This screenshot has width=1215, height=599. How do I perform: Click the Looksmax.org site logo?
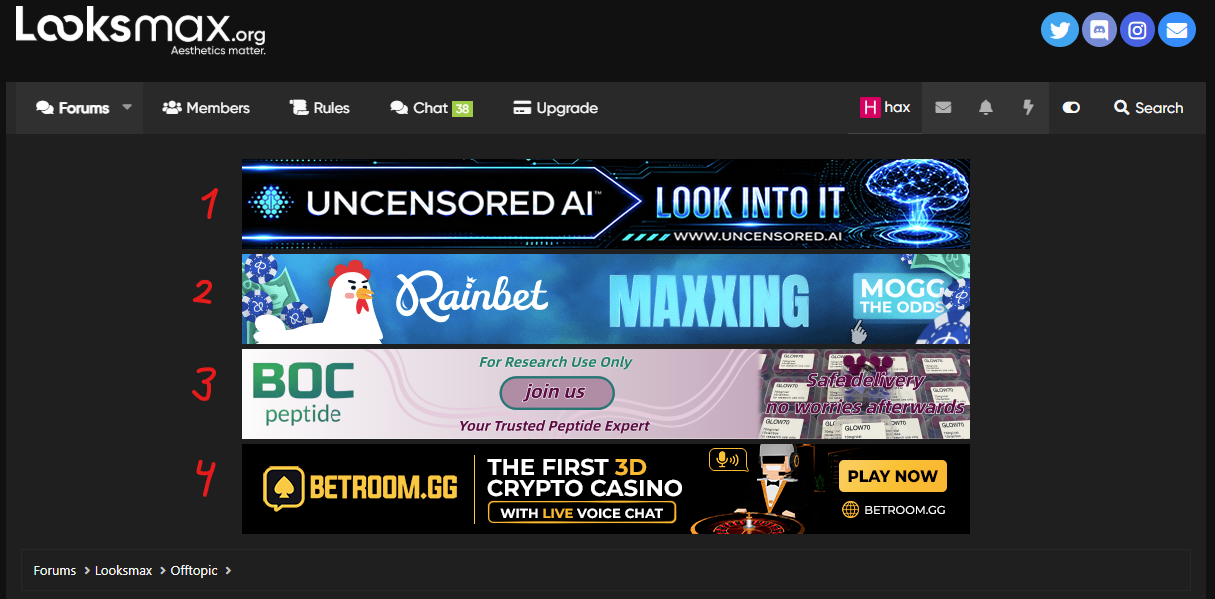click(141, 31)
